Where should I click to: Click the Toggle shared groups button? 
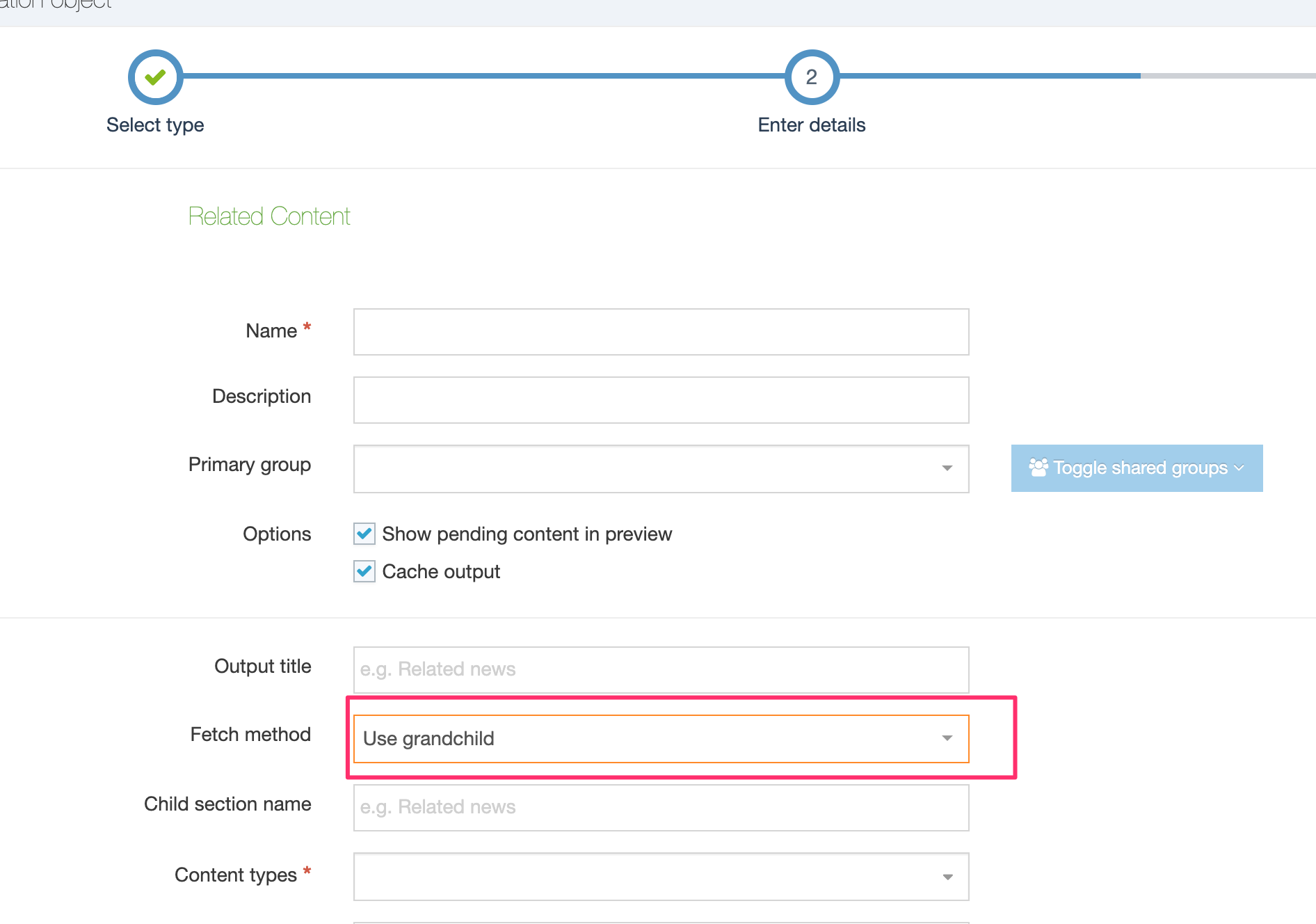pyautogui.click(x=1136, y=468)
